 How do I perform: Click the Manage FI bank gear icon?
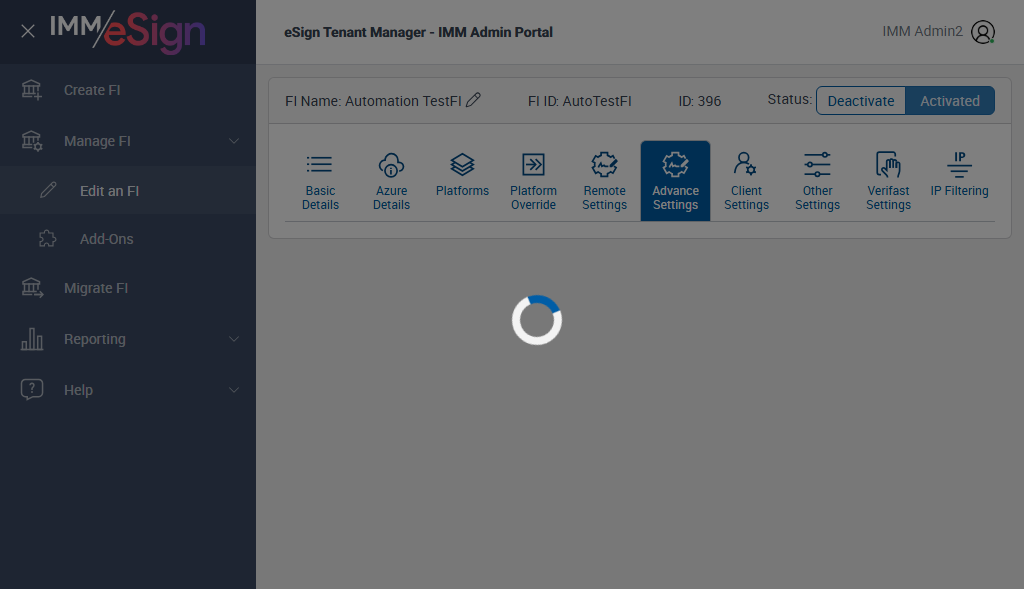(31, 141)
